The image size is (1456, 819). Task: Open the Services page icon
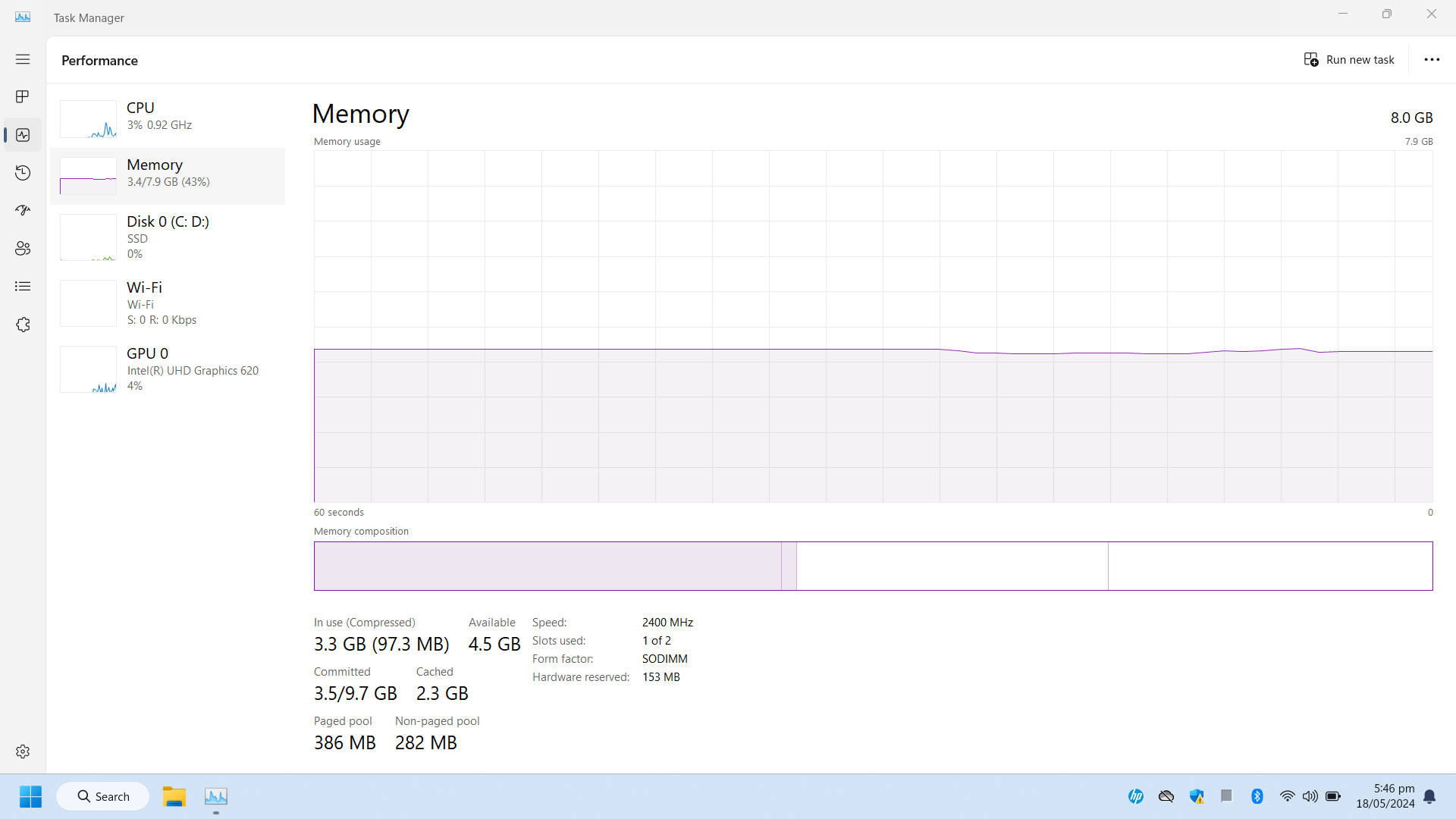coord(23,325)
